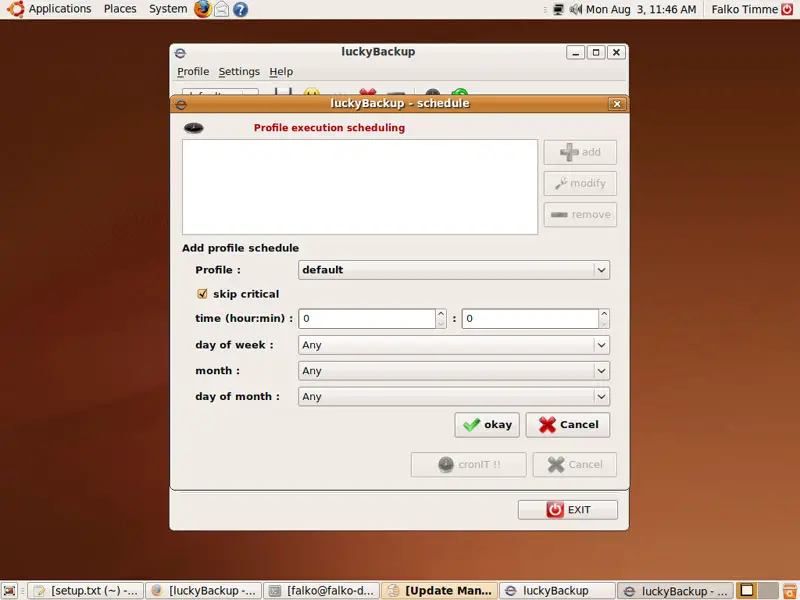Image resolution: width=800 pixels, height=600 pixels.
Task: Open the day of month dropdown
Action: (454, 396)
